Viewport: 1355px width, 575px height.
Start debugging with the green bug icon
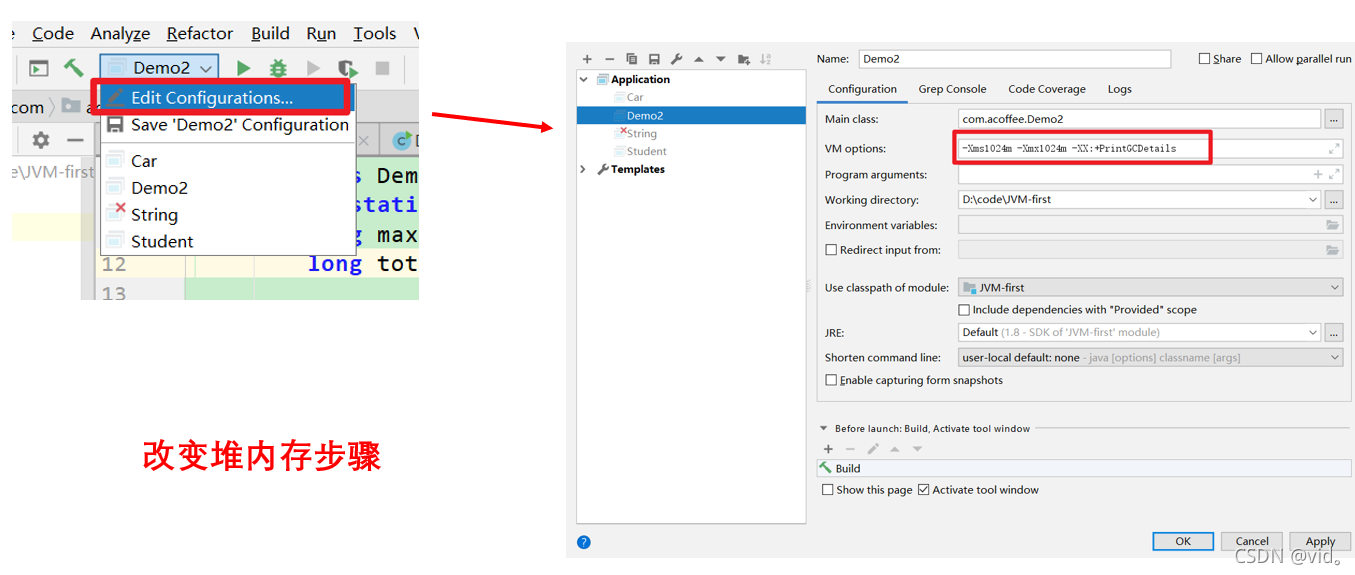[278, 68]
